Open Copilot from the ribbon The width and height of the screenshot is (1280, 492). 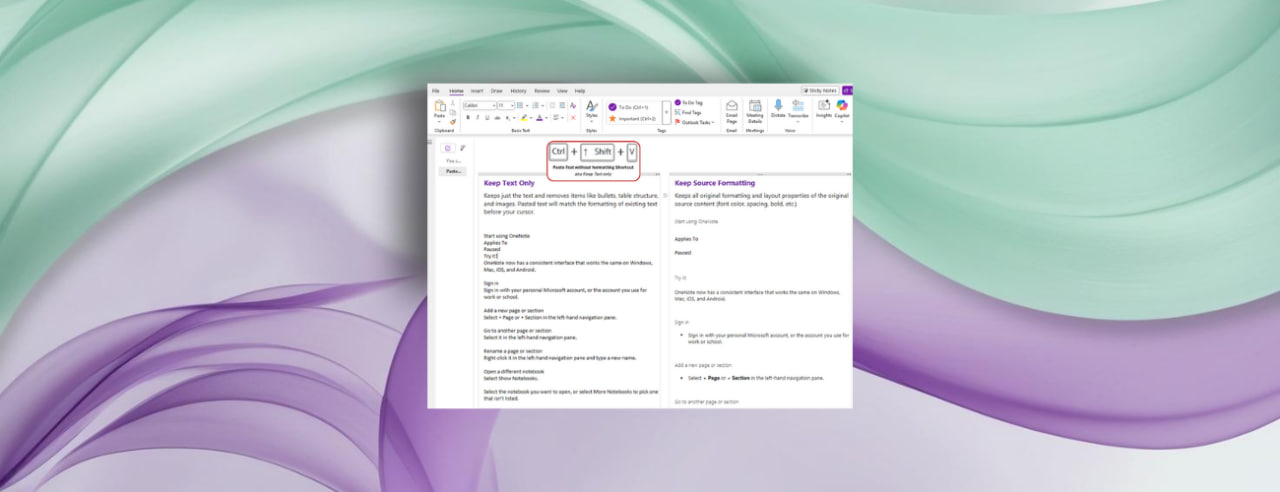click(x=842, y=107)
